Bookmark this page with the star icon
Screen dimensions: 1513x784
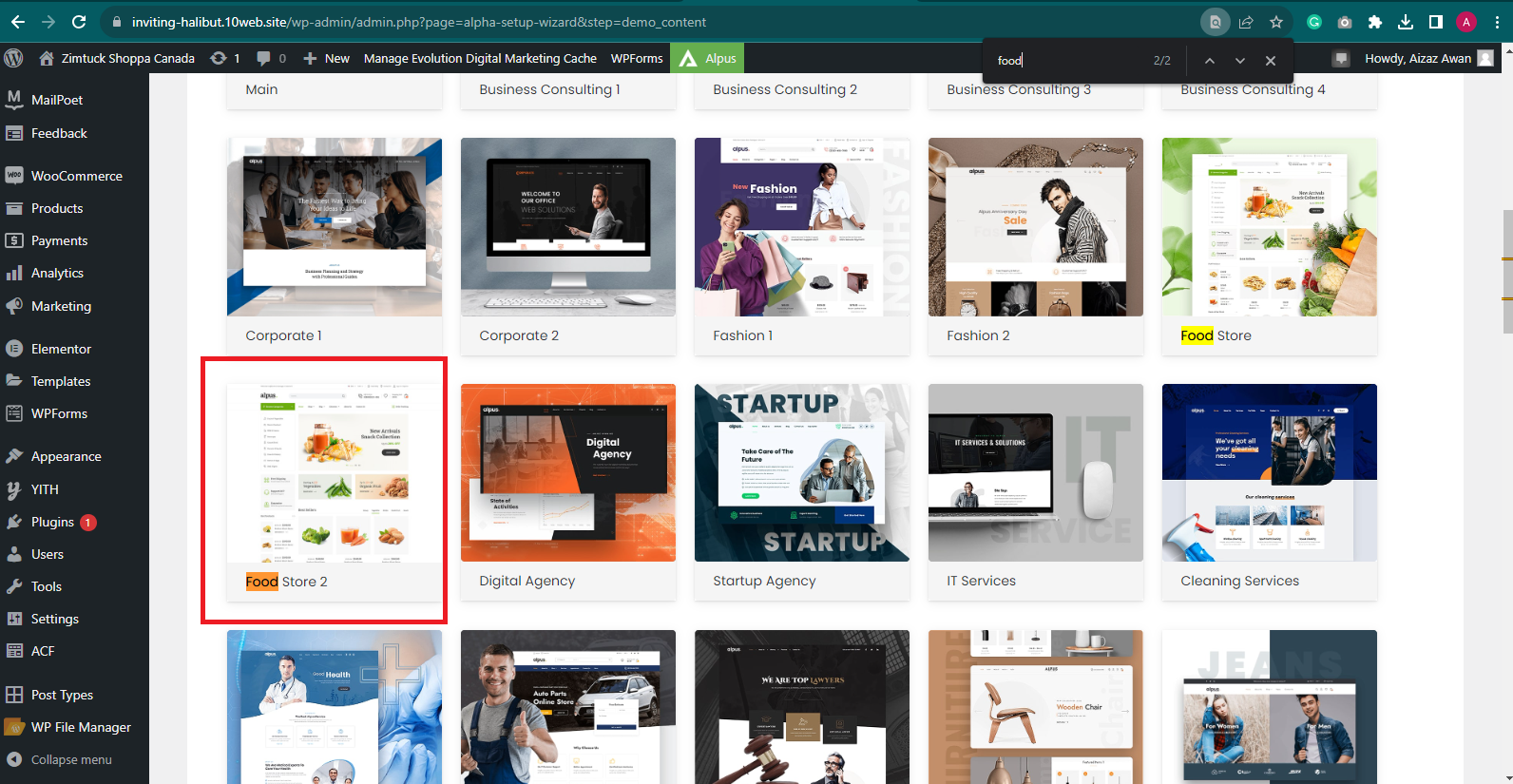pyautogui.click(x=1276, y=22)
